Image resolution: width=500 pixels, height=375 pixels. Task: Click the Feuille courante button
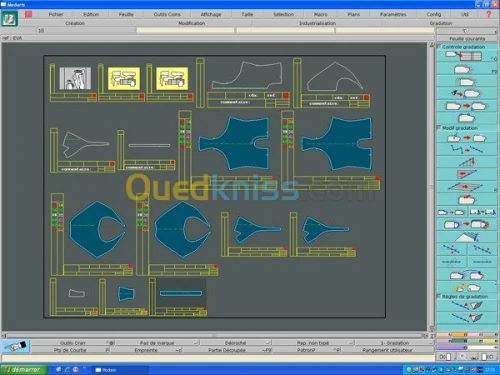(467, 39)
